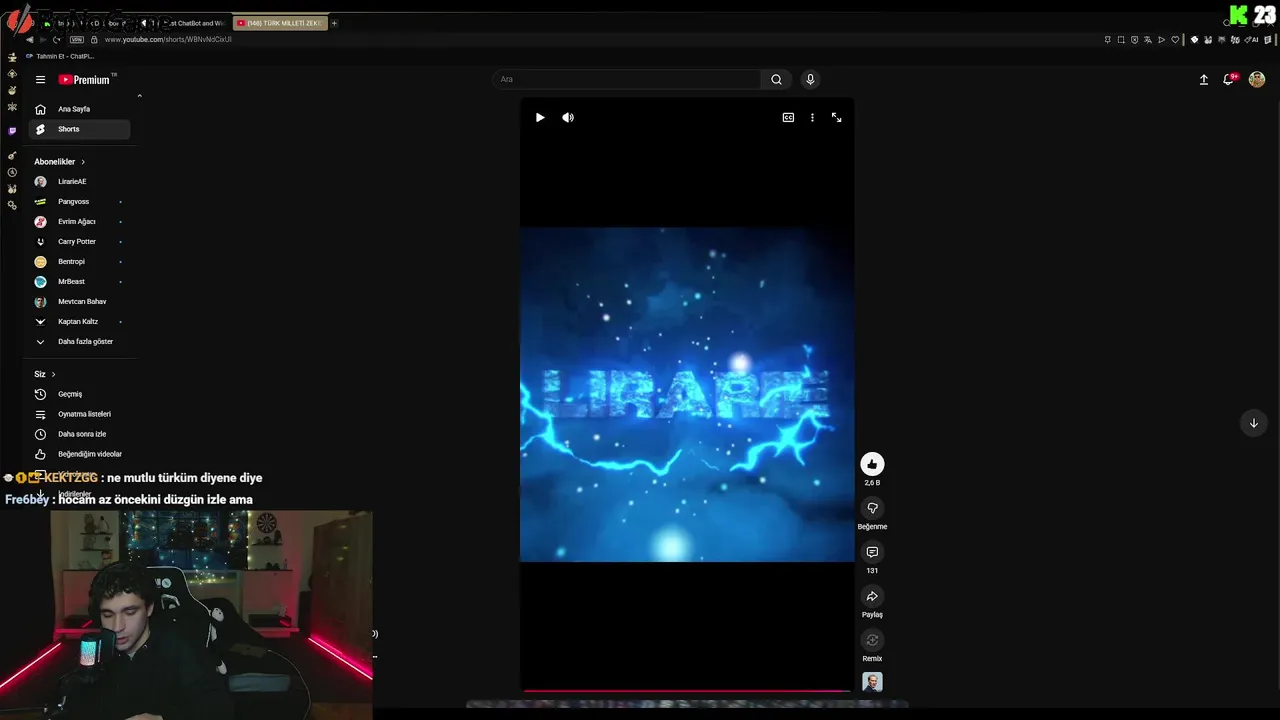This screenshot has height=720, width=1280.
Task: Like the Short with 2,6 B likes
Action: (x=872, y=464)
